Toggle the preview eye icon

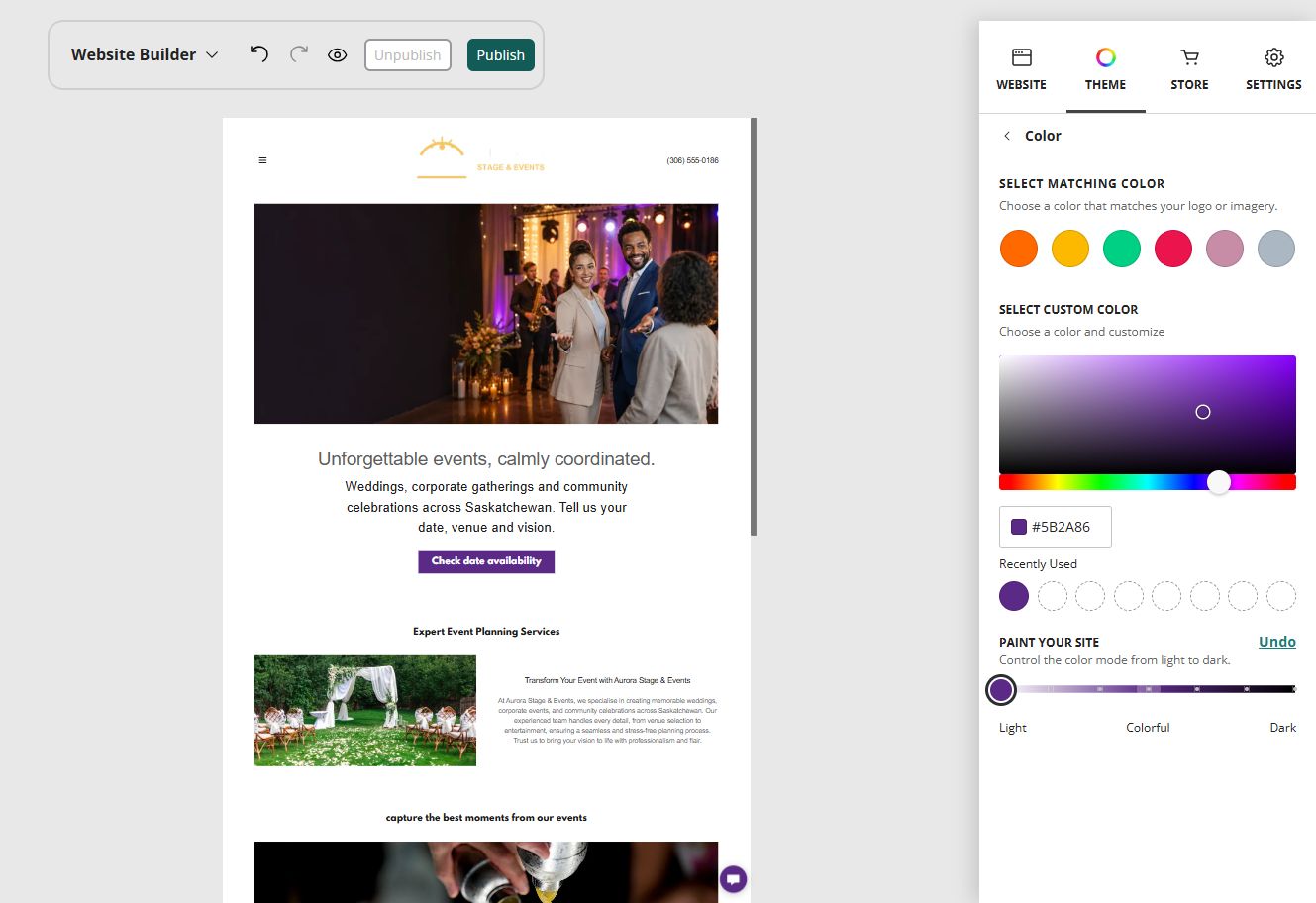pyautogui.click(x=338, y=55)
